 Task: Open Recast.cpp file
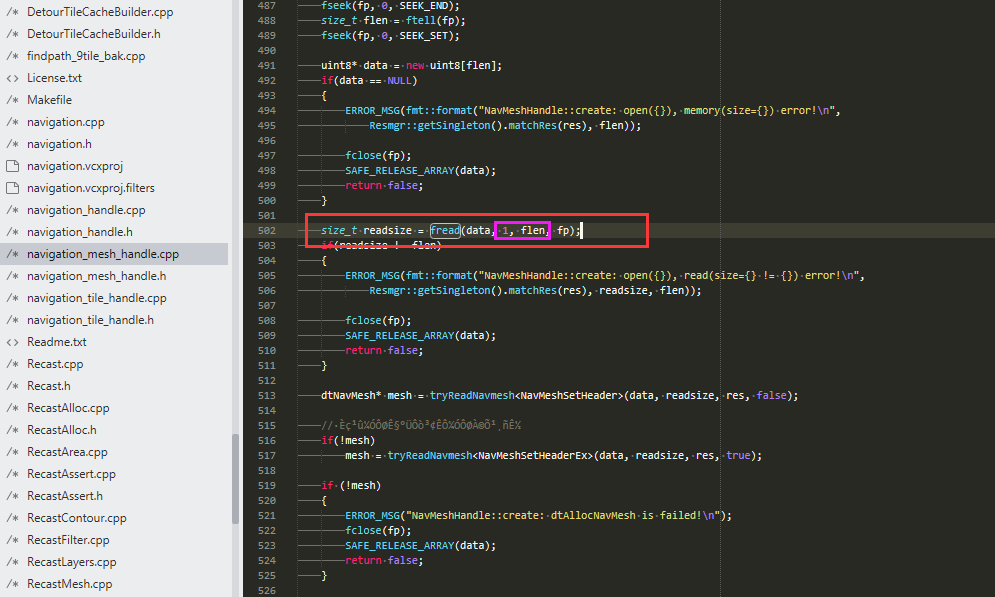point(55,364)
